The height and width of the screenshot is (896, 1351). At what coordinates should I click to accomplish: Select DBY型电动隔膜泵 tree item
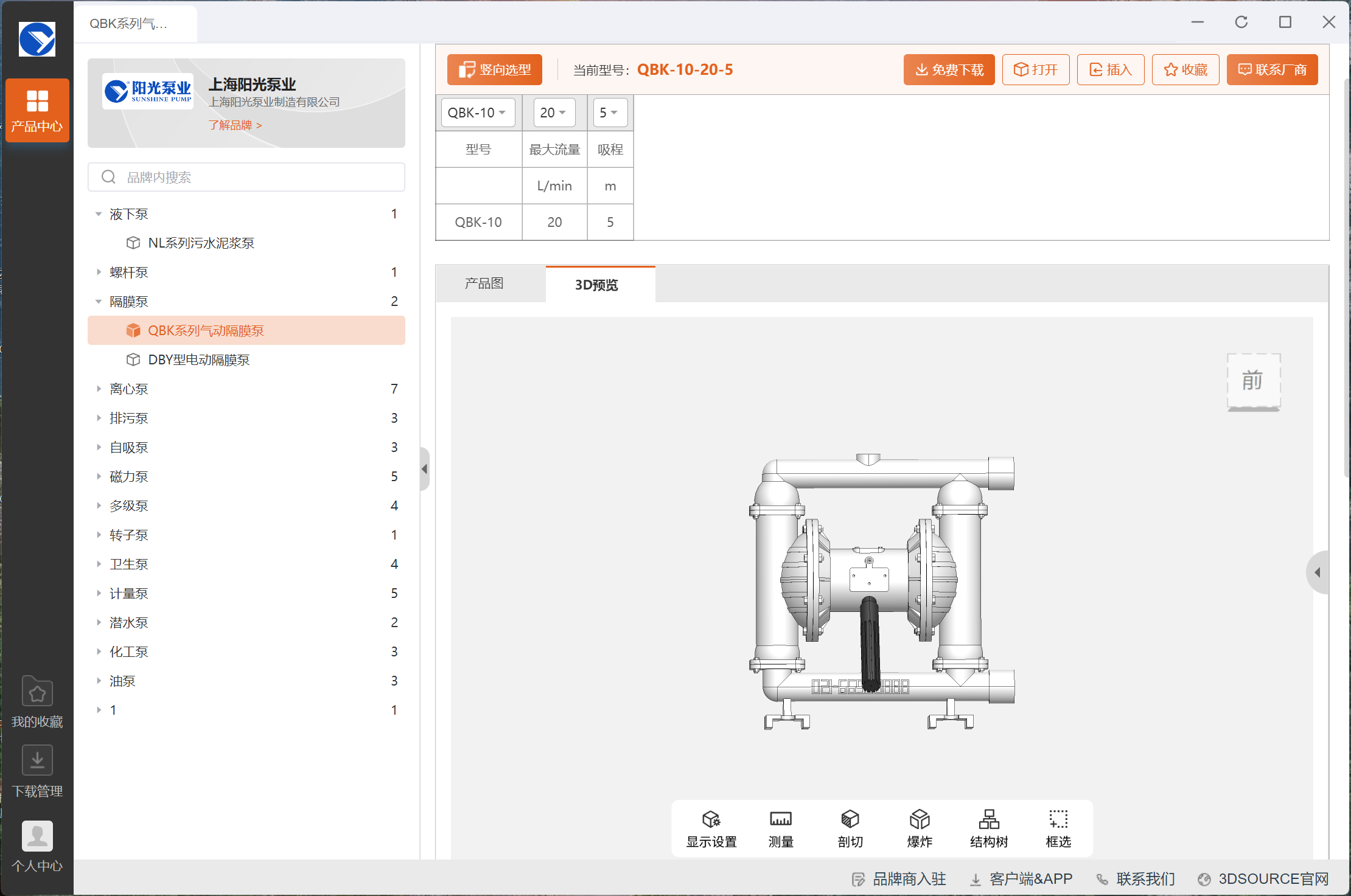[198, 360]
